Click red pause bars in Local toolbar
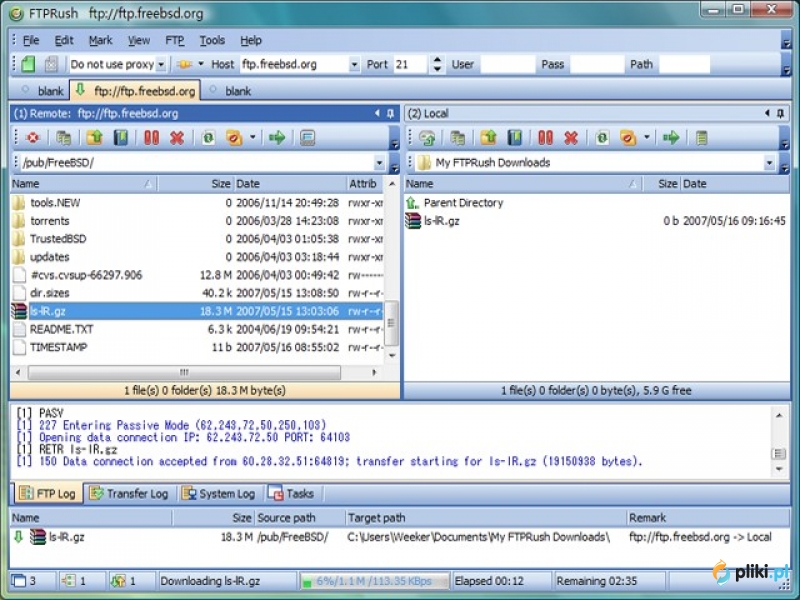Image resolution: width=800 pixels, height=600 pixels. coord(545,138)
